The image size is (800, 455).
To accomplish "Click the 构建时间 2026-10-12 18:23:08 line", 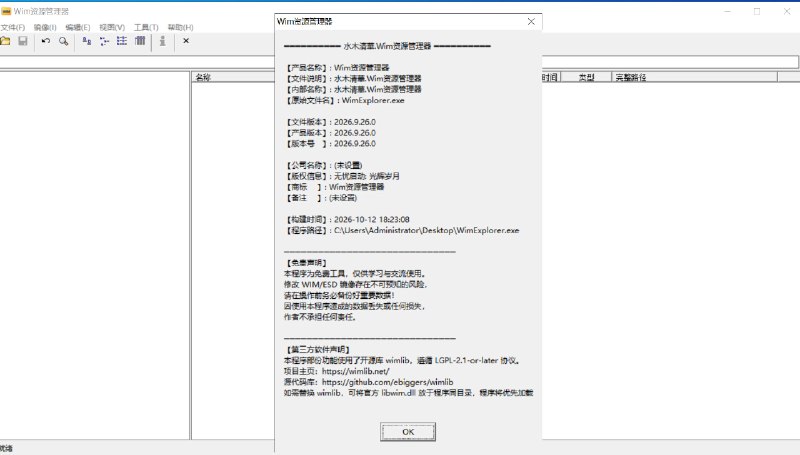I will pyautogui.click(x=347, y=219).
